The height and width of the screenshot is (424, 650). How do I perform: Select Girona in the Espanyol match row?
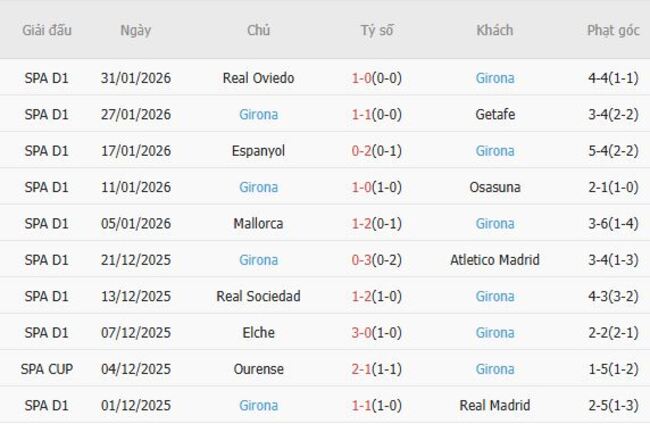[495, 151]
